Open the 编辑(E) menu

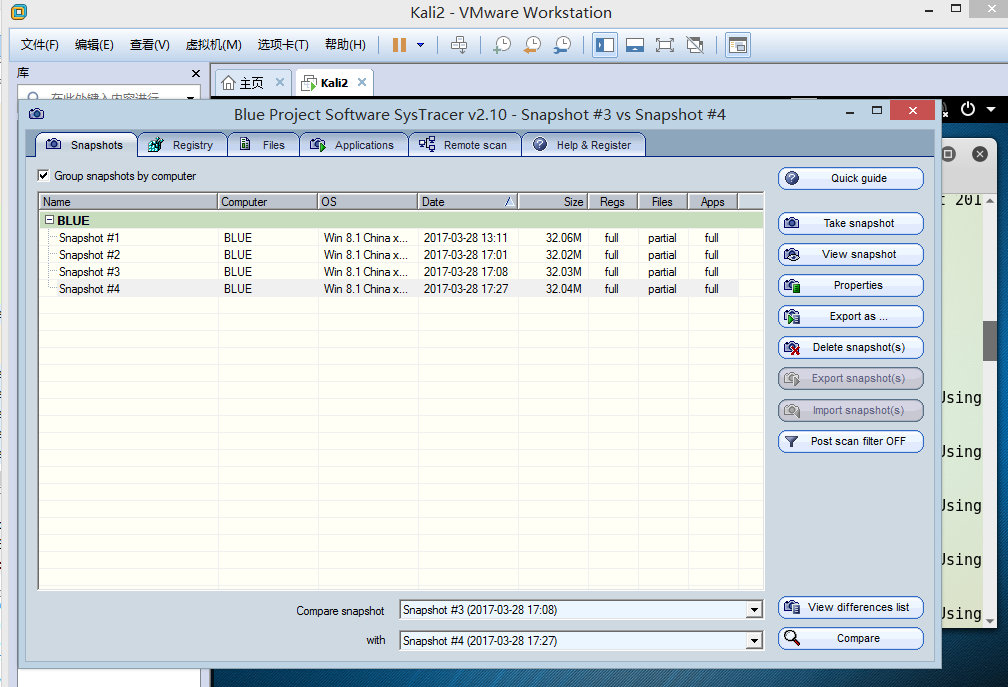(x=94, y=44)
